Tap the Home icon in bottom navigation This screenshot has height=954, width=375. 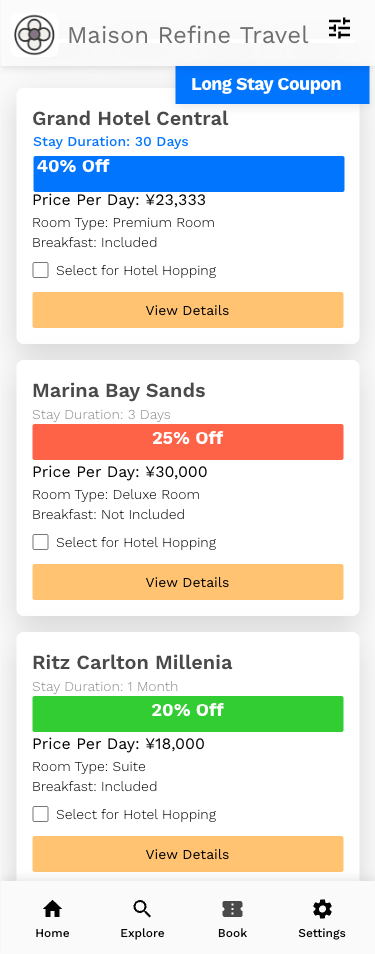[x=52, y=909]
